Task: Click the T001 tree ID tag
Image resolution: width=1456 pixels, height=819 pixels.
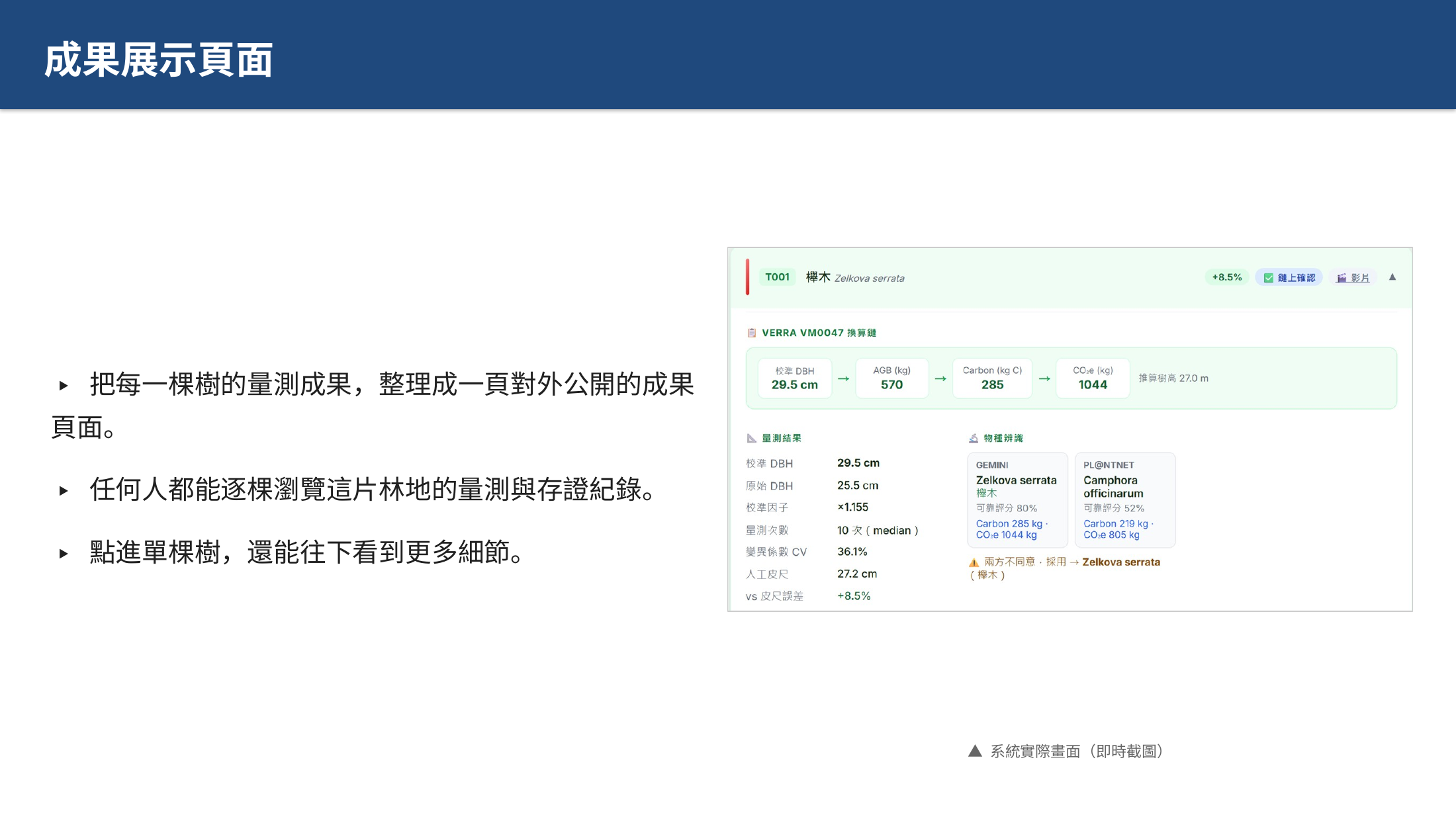Action: [778, 277]
